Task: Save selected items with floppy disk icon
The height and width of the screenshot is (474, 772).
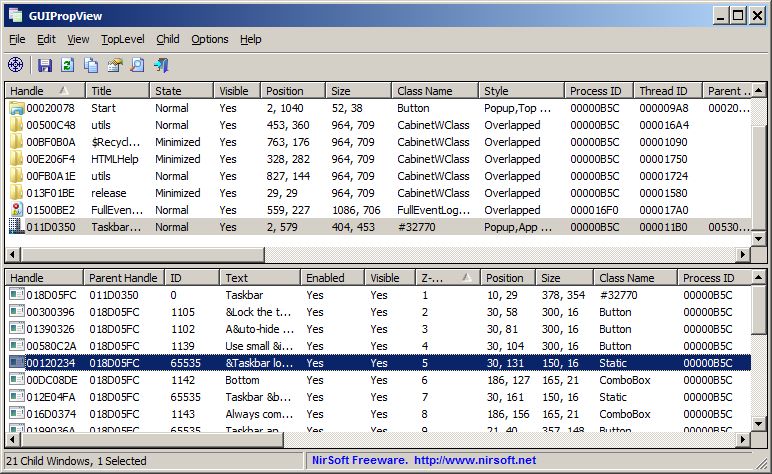Action: tap(45, 65)
